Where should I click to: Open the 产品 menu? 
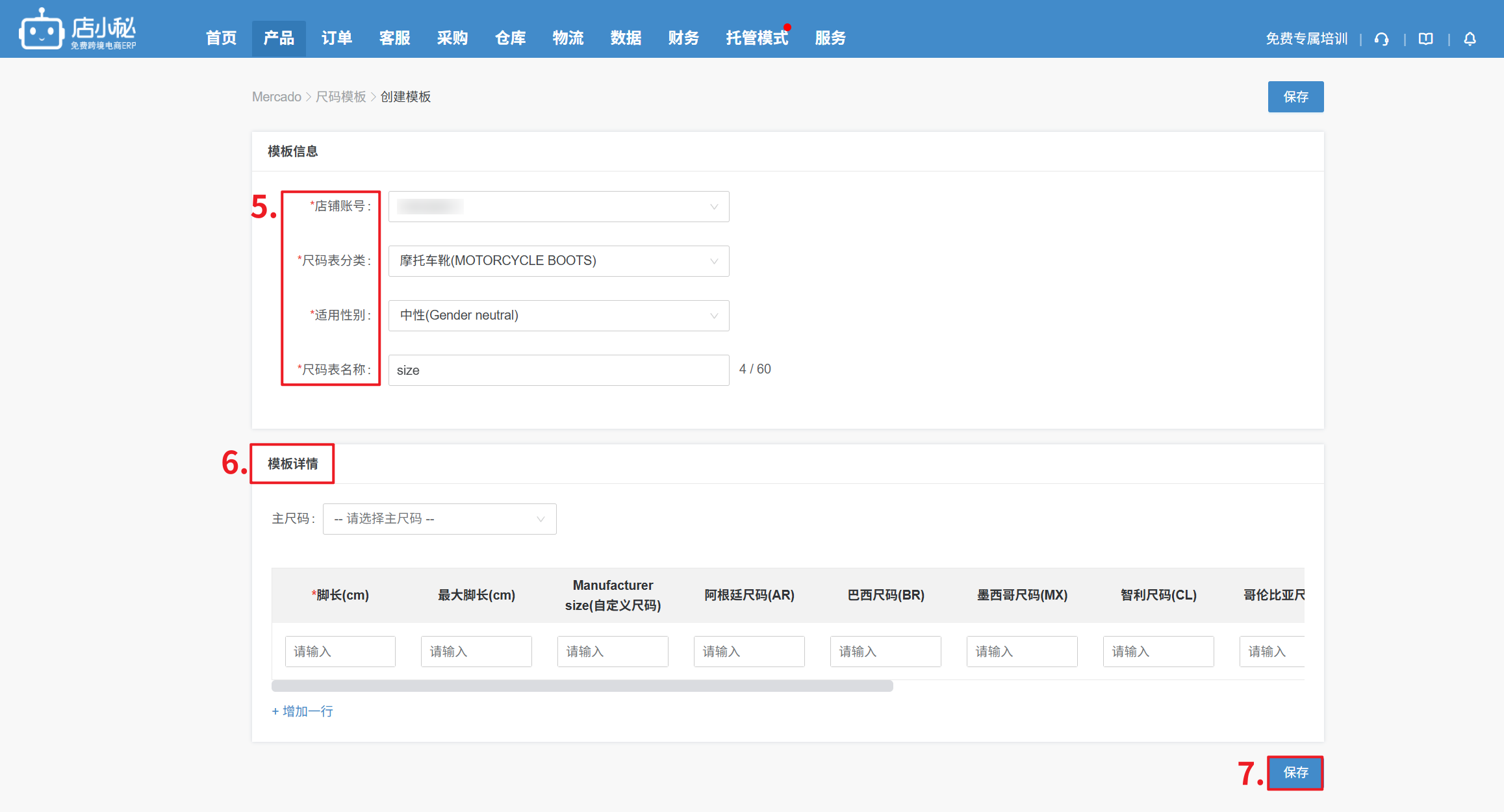(x=279, y=38)
